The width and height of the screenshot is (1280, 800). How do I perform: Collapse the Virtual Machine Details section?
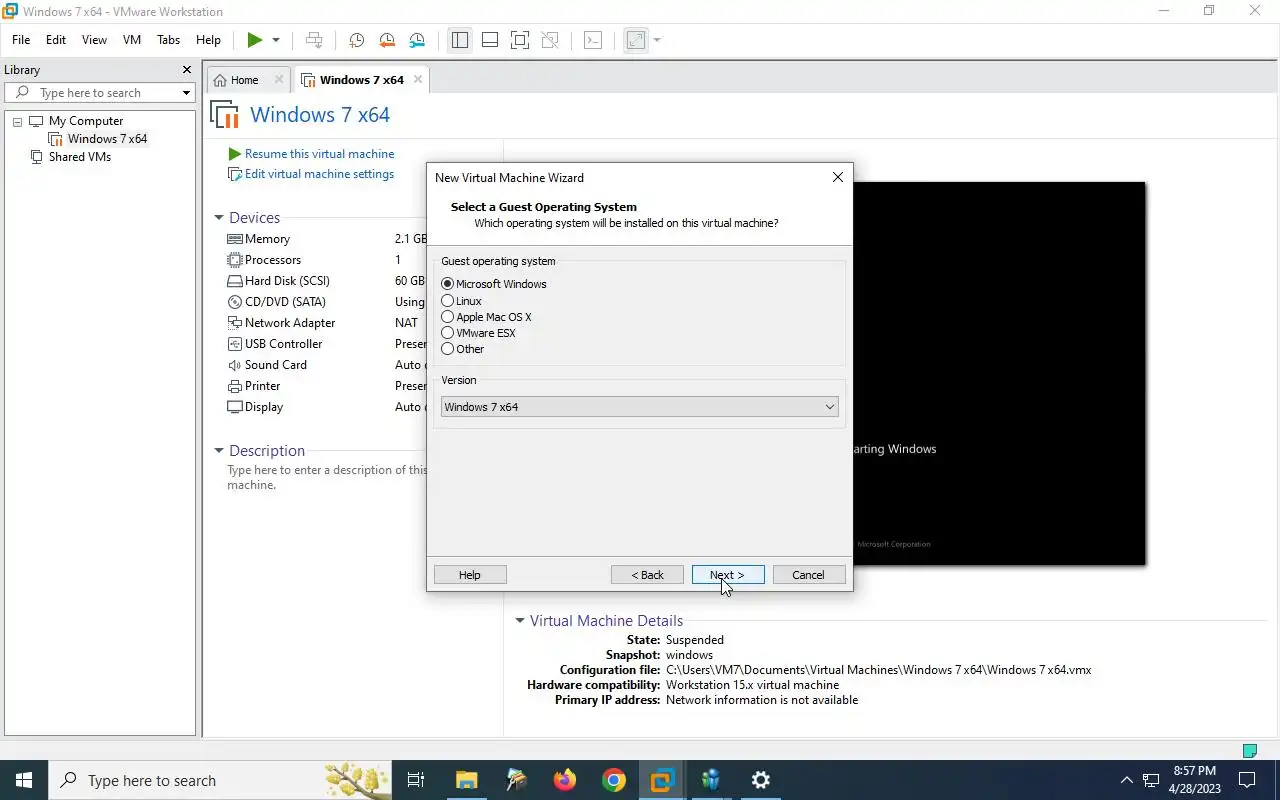pyautogui.click(x=520, y=621)
